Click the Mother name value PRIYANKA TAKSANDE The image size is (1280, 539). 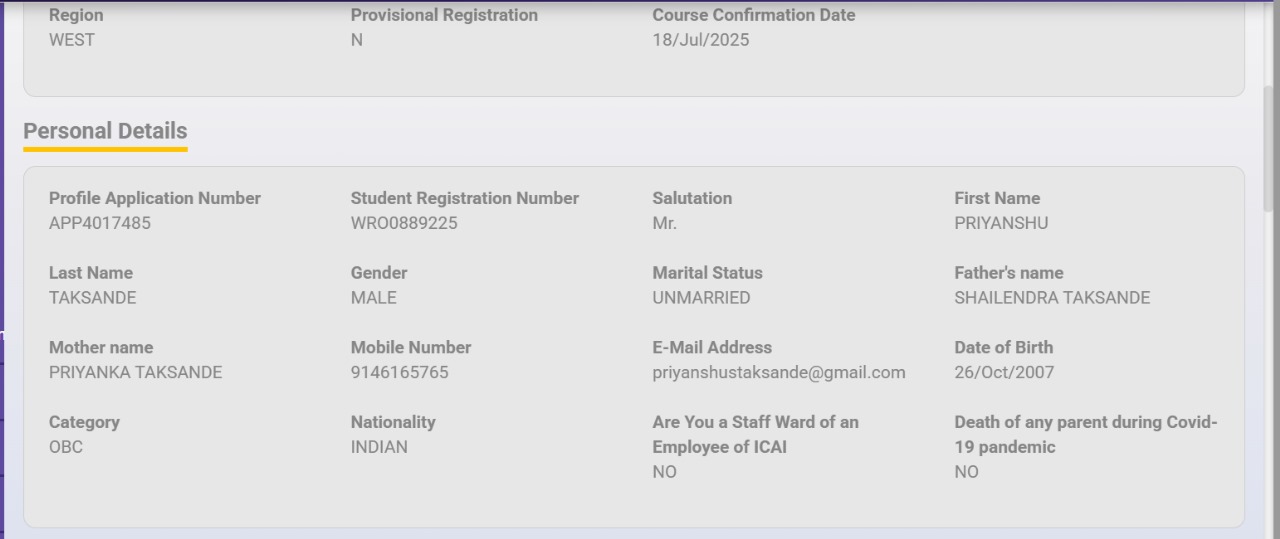[x=135, y=372]
